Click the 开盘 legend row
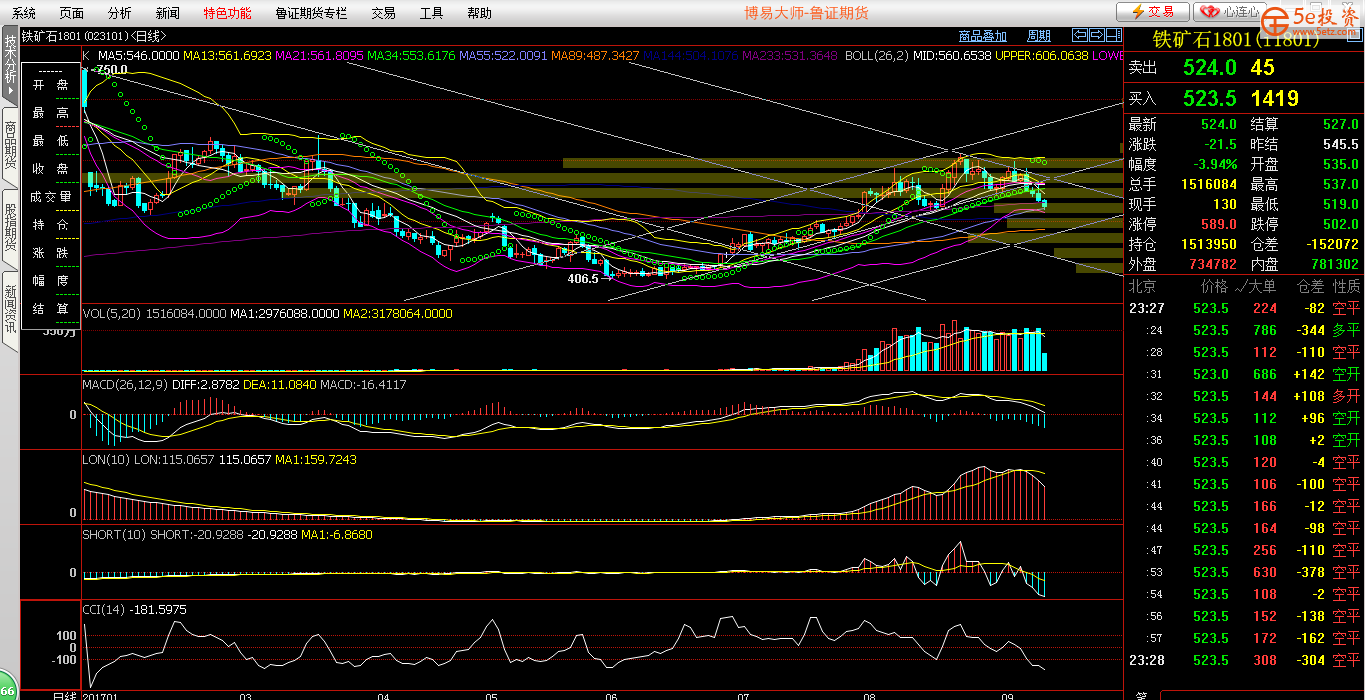 pos(51,86)
